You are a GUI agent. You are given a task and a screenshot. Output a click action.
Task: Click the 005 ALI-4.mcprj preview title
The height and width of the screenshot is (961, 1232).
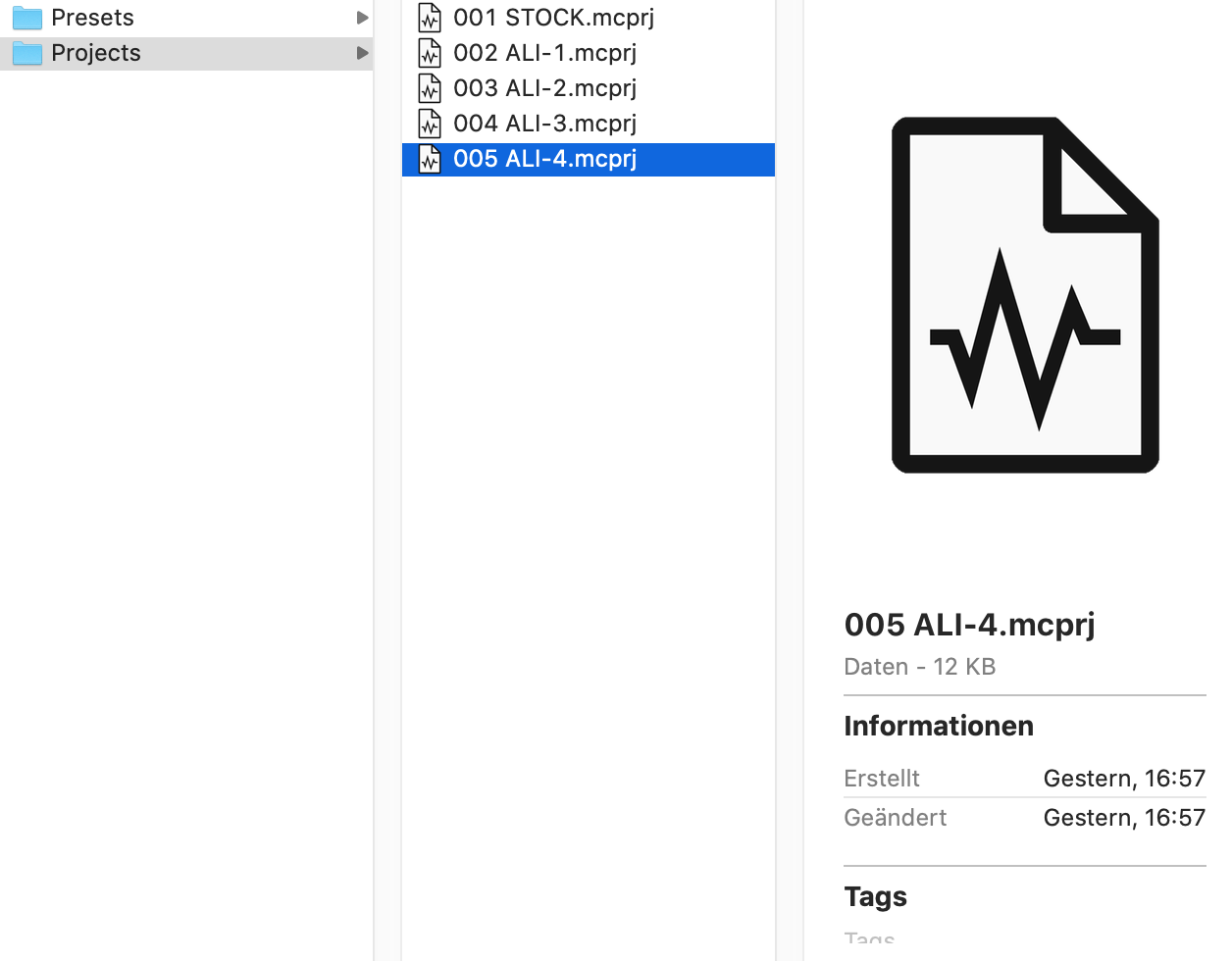(969, 625)
